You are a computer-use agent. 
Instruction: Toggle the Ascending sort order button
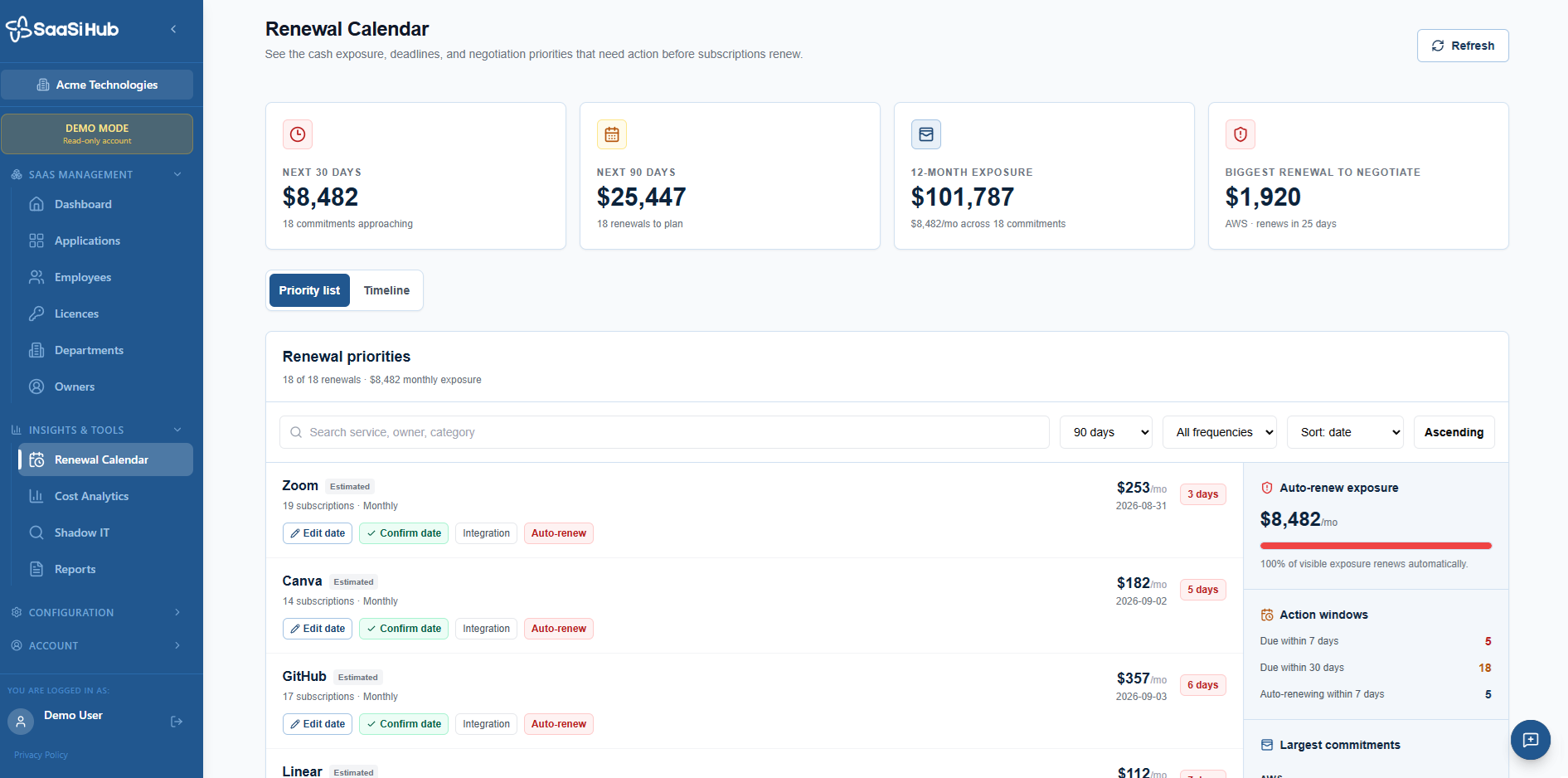coord(1454,432)
